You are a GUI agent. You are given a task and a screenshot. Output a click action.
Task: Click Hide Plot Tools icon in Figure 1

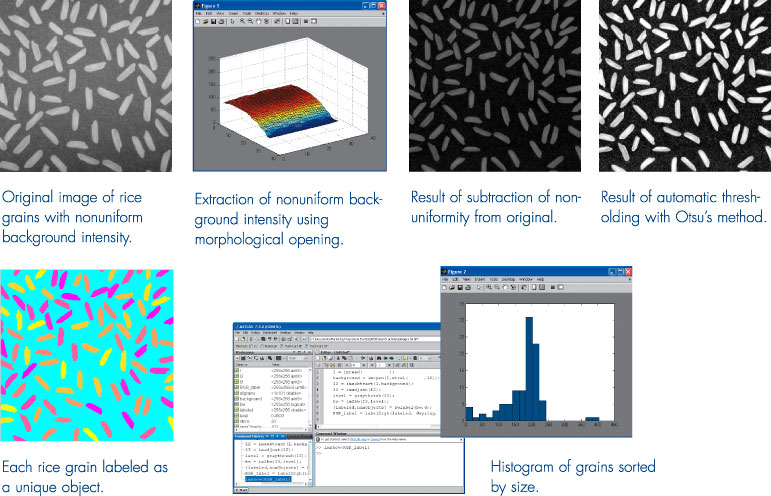(x=306, y=22)
